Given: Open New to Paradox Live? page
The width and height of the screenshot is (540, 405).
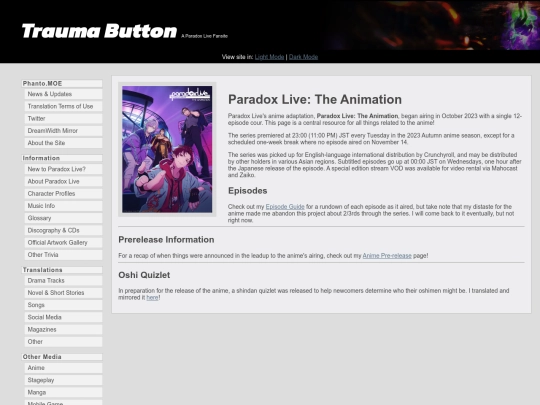Looking at the screenshot, I should (63, 169).
